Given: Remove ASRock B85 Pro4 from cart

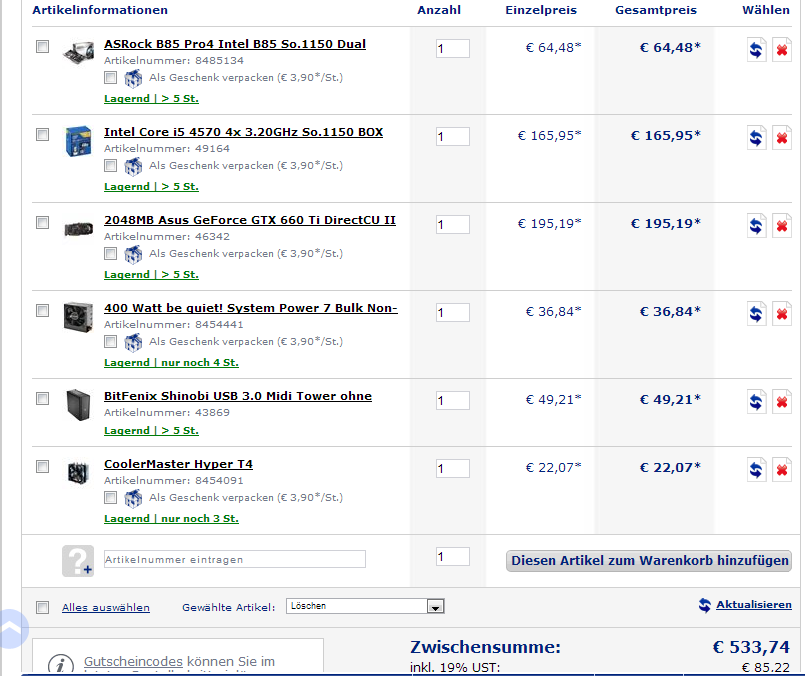Looking at the screenshot, I should pos(782,50).
